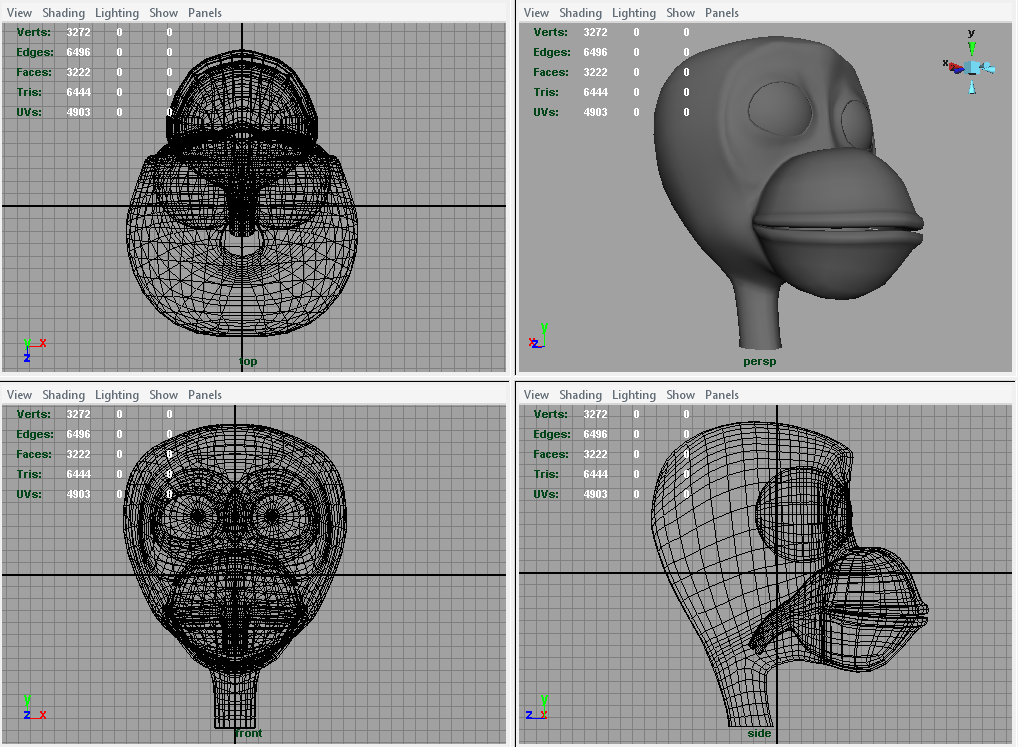Click the 'UVs:' label in the front viewport
Image resolution: width=1018 pixels, height=747 pixels.
click(x=29, y=495)
